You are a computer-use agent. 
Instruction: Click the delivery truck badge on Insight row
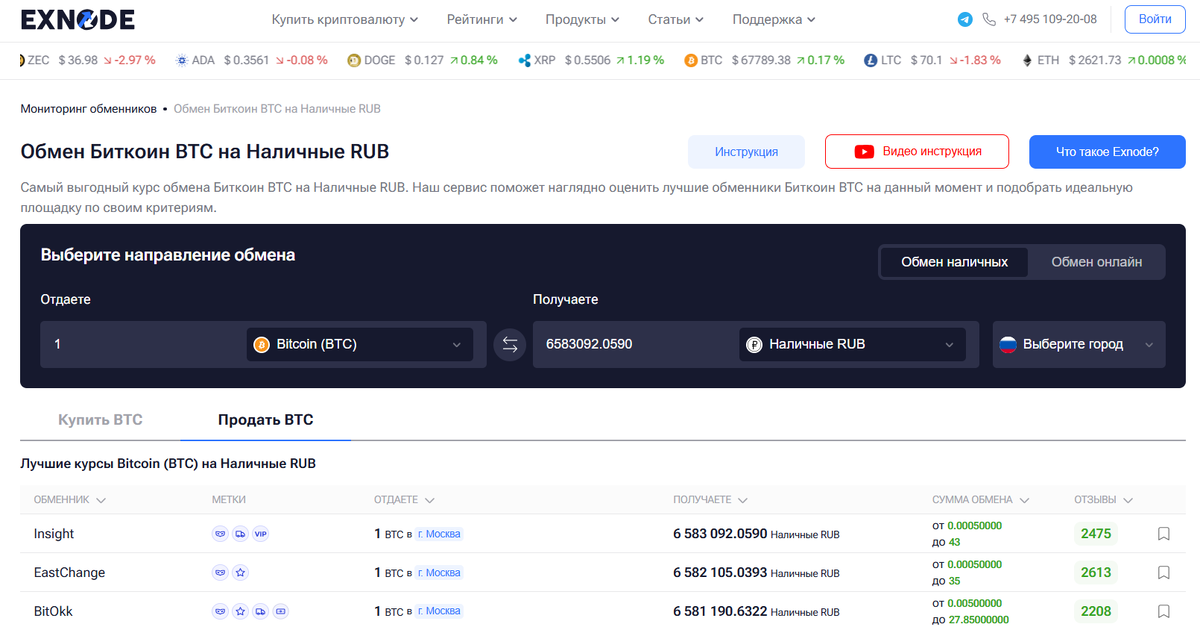(x=241, y=534)
